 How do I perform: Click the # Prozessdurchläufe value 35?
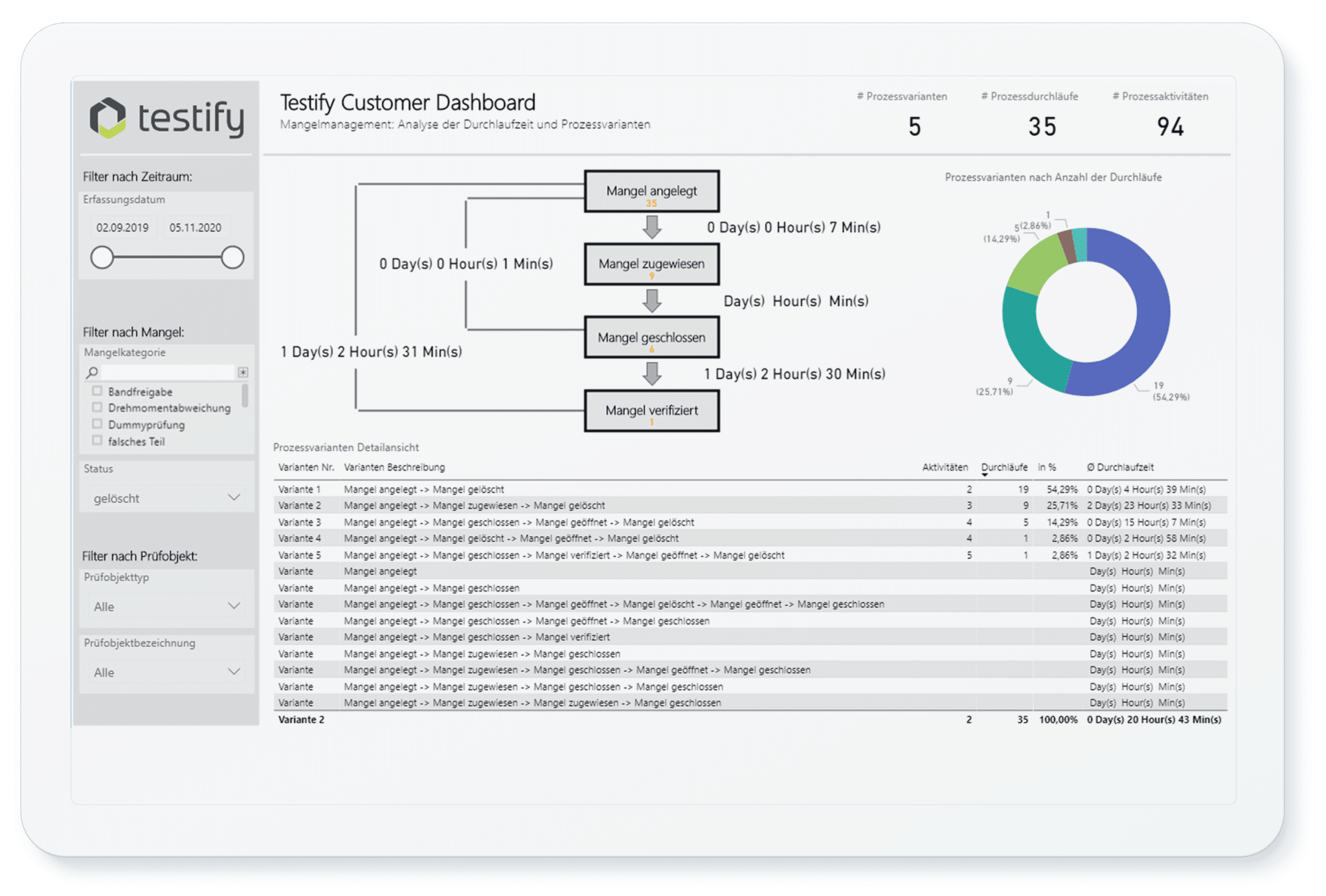[1042, 127]
